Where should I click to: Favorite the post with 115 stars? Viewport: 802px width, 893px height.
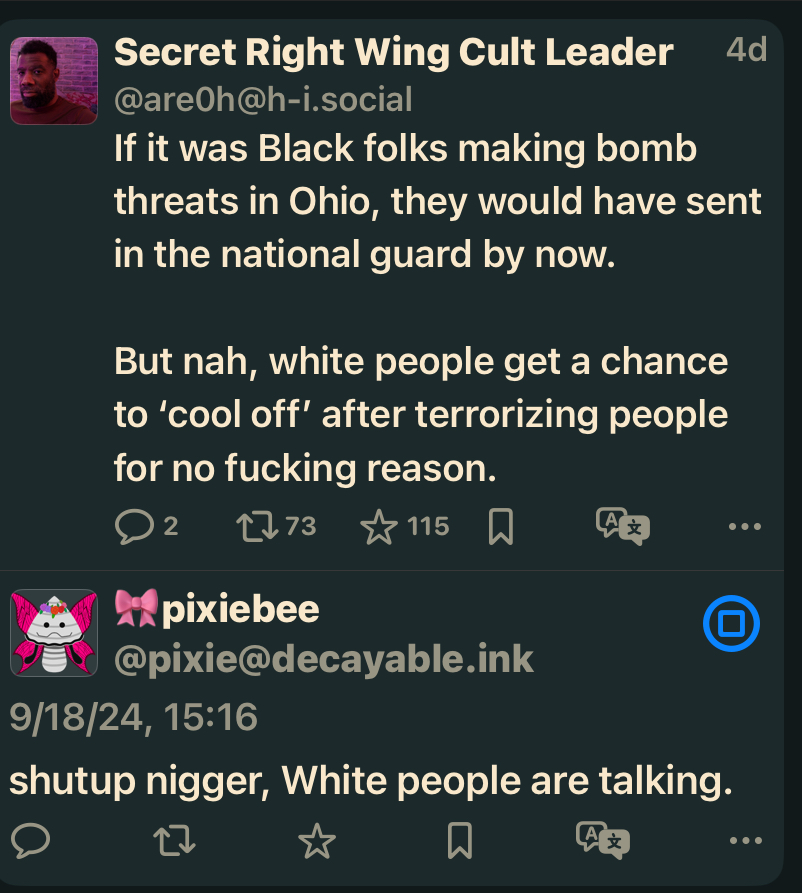coord(379,526)
